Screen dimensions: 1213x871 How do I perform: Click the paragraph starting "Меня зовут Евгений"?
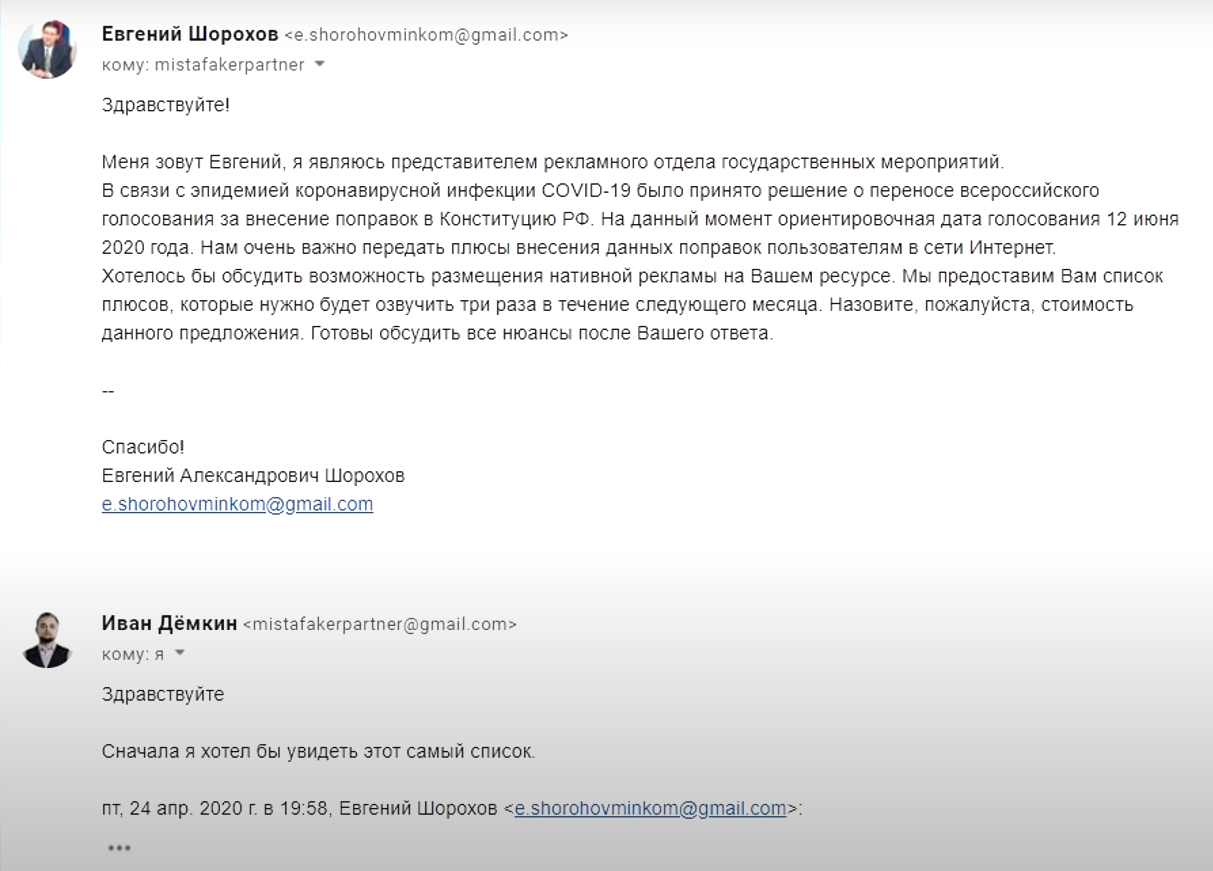[x=552, y=162]
